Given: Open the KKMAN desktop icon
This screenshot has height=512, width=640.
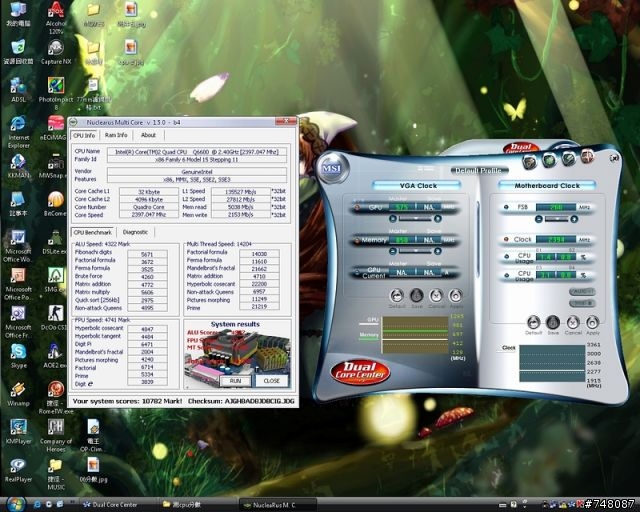Looking at the screenshot, I should (x=18, y=166).
